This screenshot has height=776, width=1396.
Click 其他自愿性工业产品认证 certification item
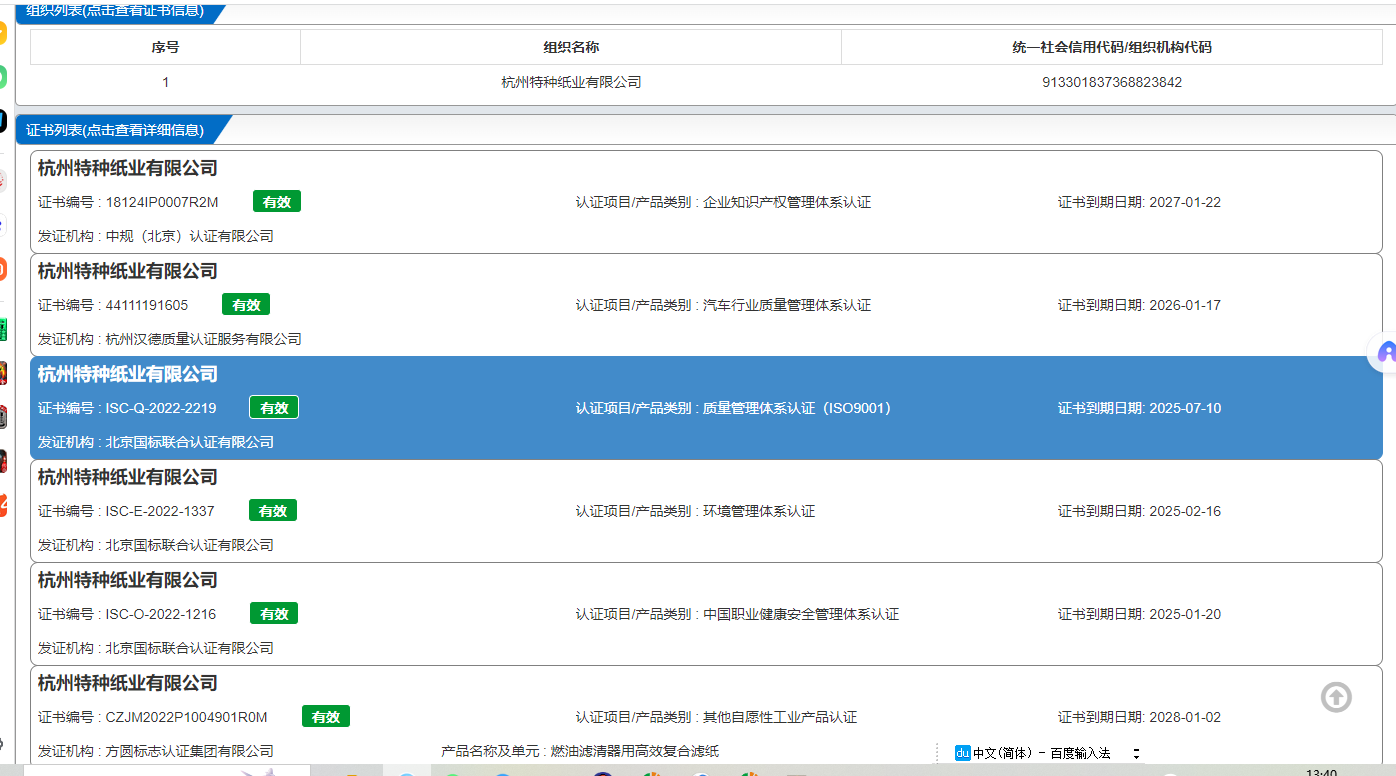[780, 717]
